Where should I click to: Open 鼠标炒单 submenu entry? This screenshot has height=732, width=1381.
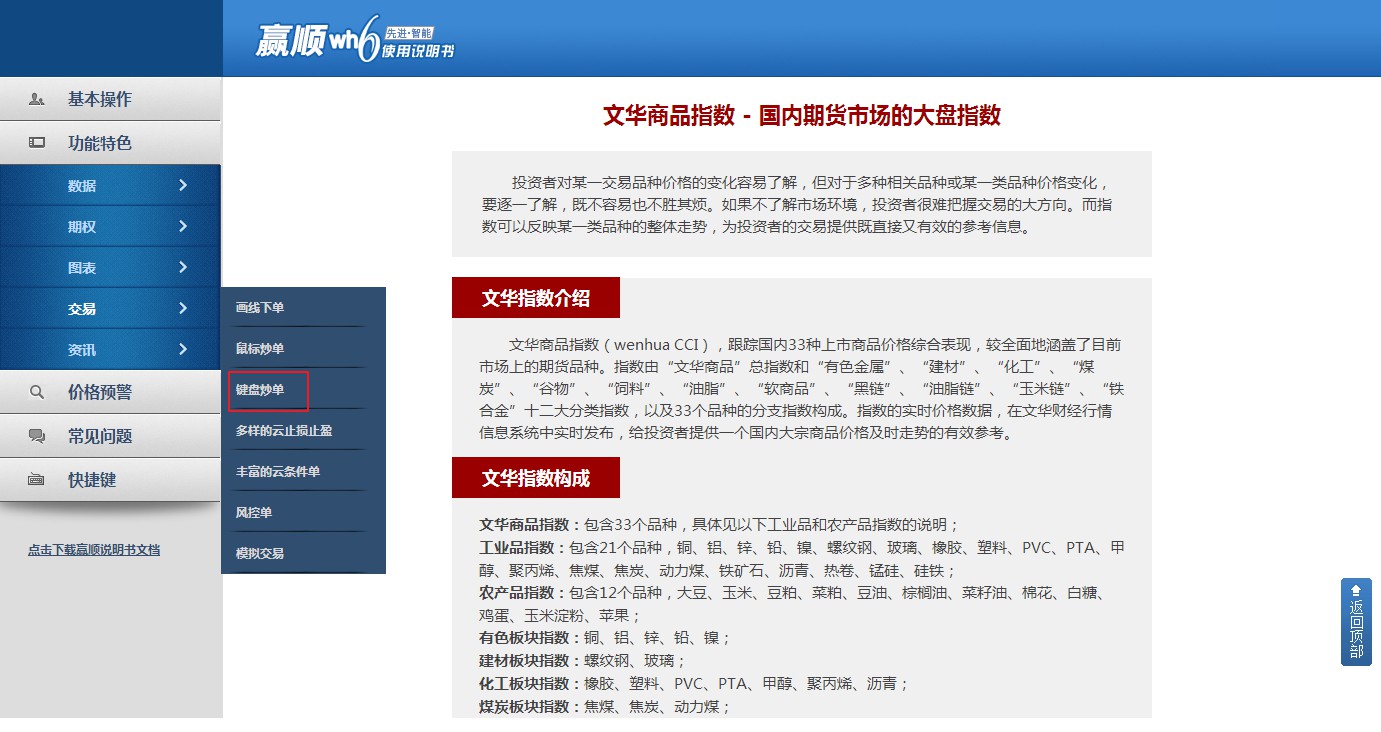click(260, 348)
